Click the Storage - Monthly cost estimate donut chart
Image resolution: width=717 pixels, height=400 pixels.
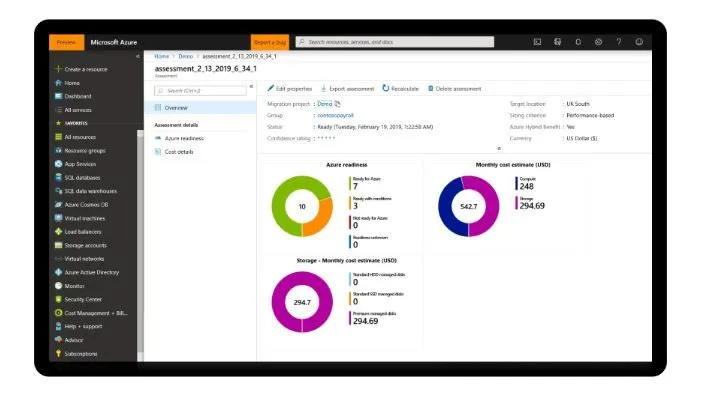click(x=302, y=302)
